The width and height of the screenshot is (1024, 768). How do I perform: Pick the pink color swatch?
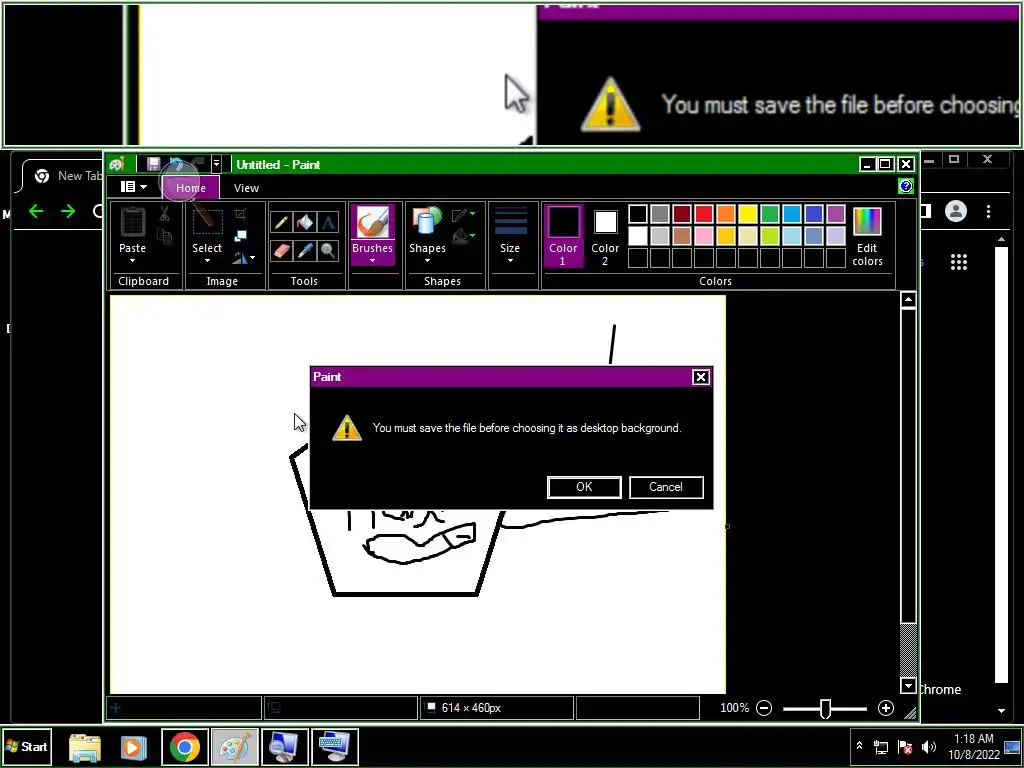tap(703, 235)
